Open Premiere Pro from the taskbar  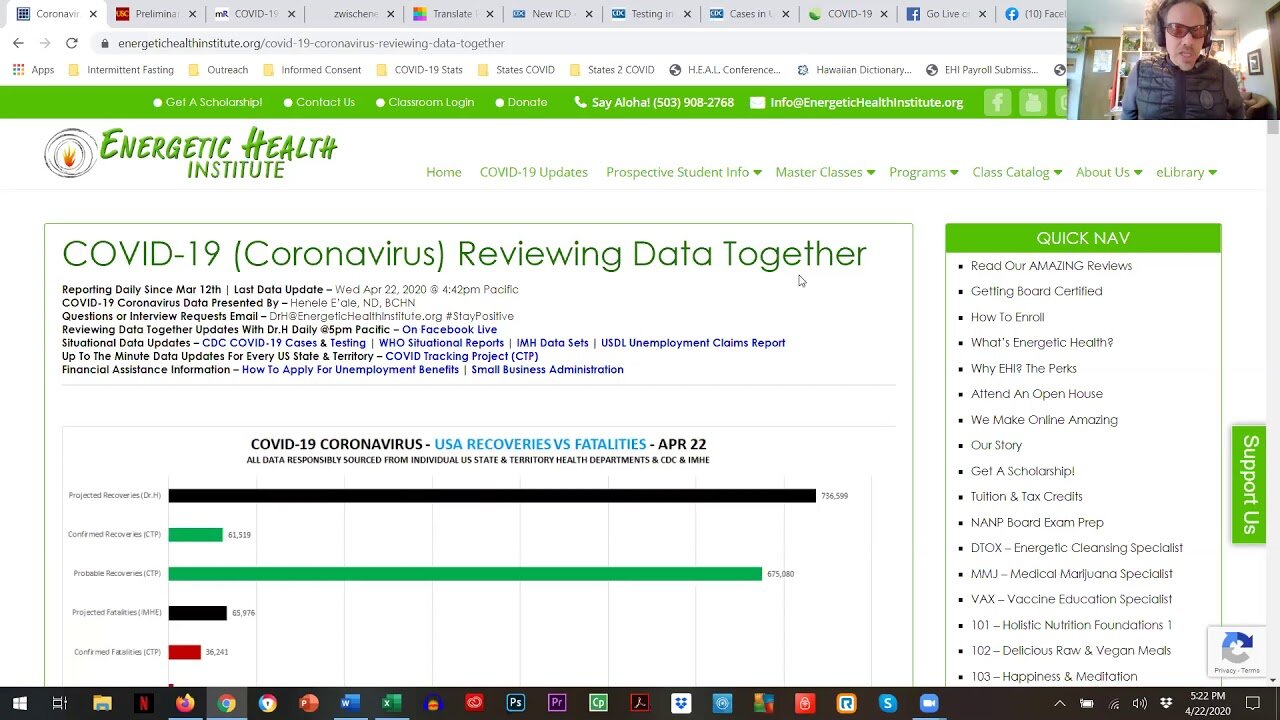point(557,703)
